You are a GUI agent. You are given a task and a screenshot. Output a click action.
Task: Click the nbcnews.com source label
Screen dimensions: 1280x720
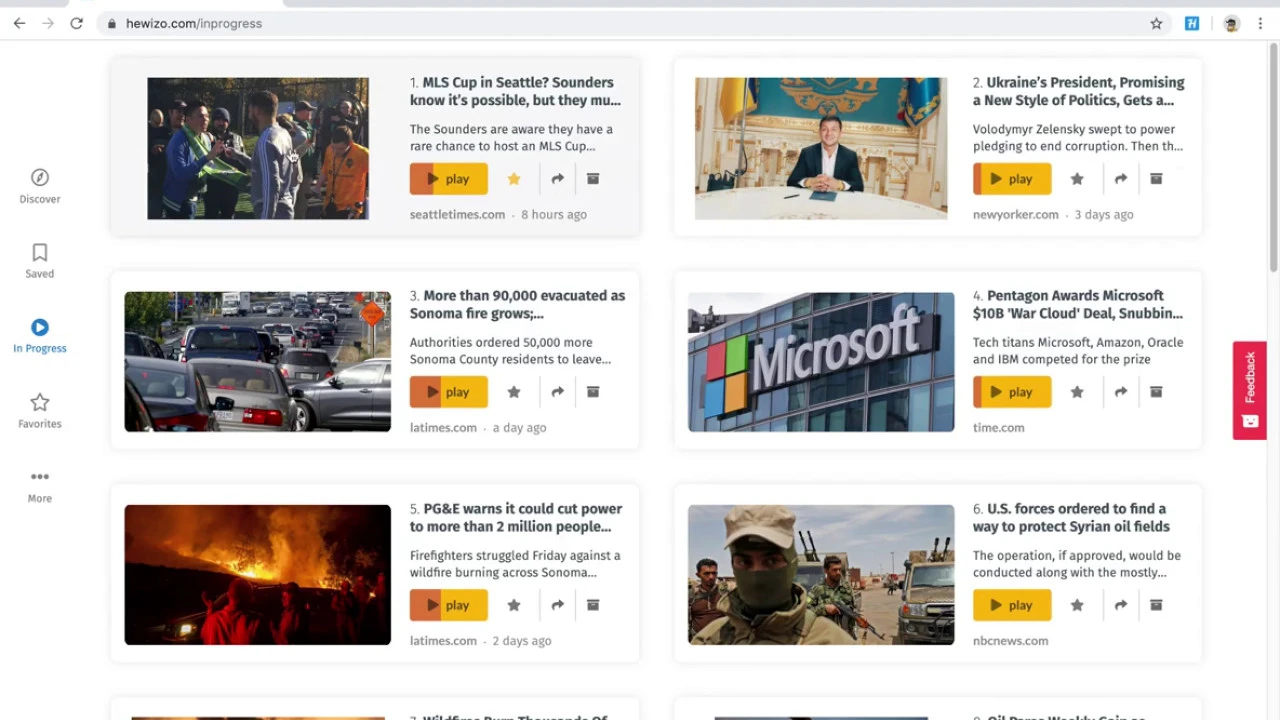(x=1010, y=640)
